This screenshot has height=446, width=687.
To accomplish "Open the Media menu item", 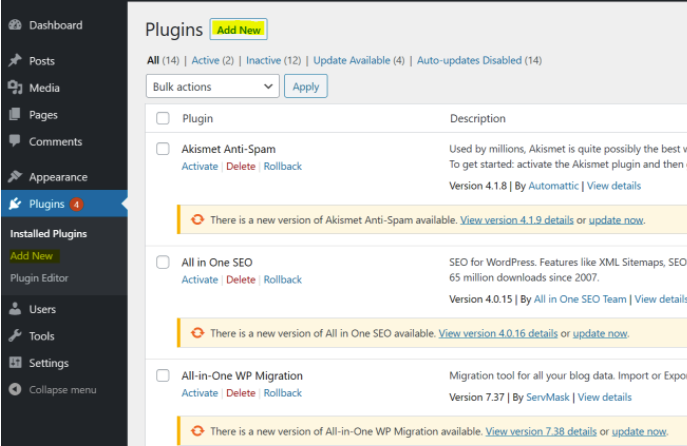I will point(44,88).
